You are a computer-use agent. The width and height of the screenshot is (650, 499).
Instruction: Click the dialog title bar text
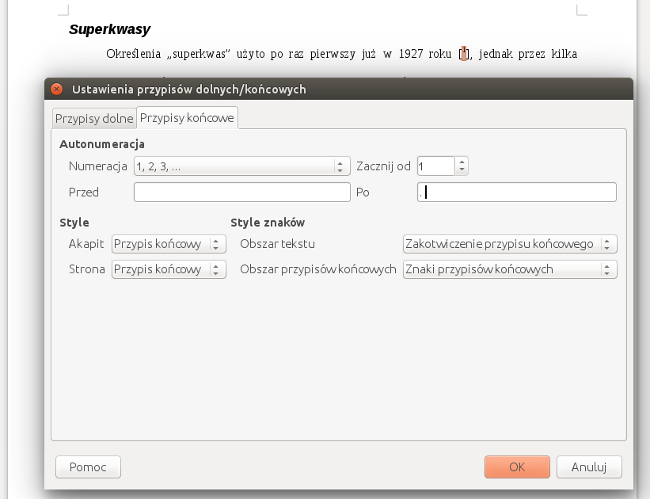[189, 89]
